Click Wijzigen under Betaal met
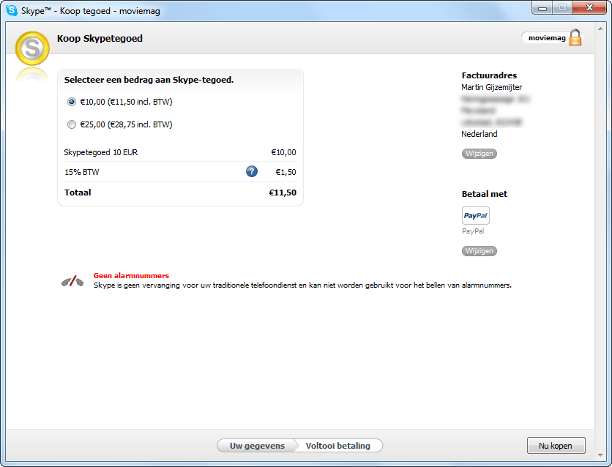 tap(479, 251)
